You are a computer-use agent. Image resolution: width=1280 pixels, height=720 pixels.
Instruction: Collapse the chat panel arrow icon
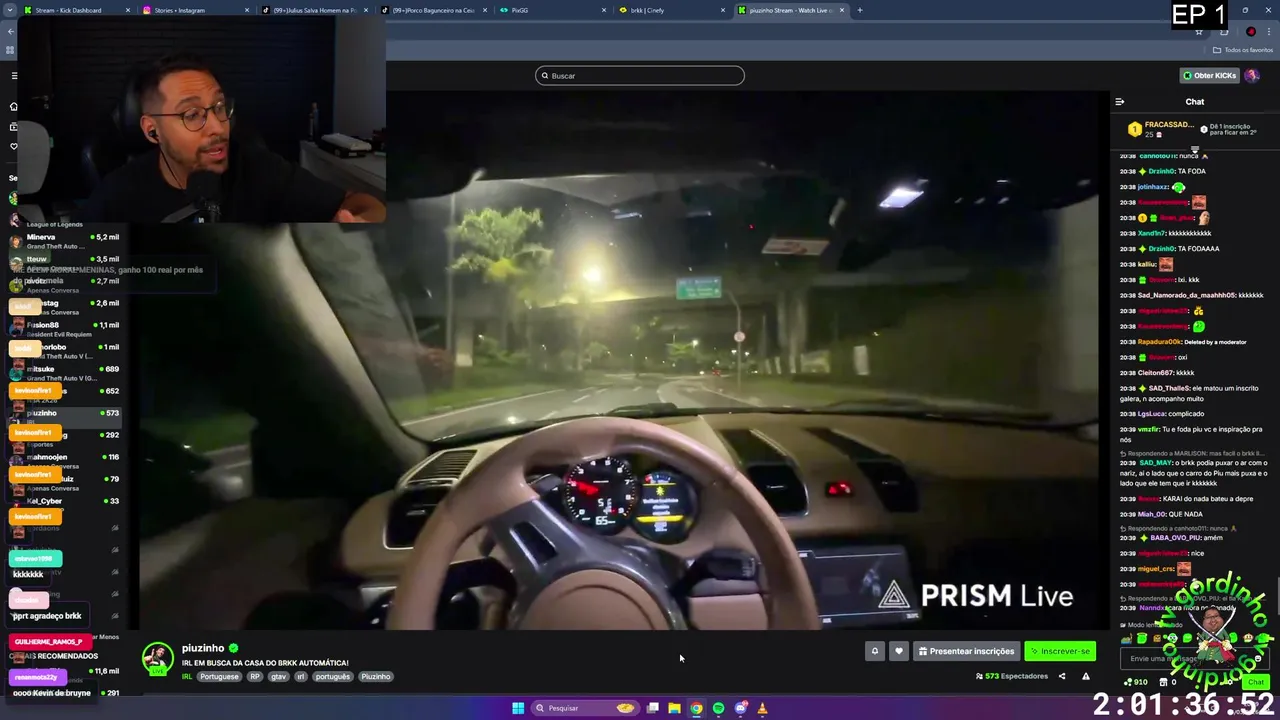coord(1120,102)
